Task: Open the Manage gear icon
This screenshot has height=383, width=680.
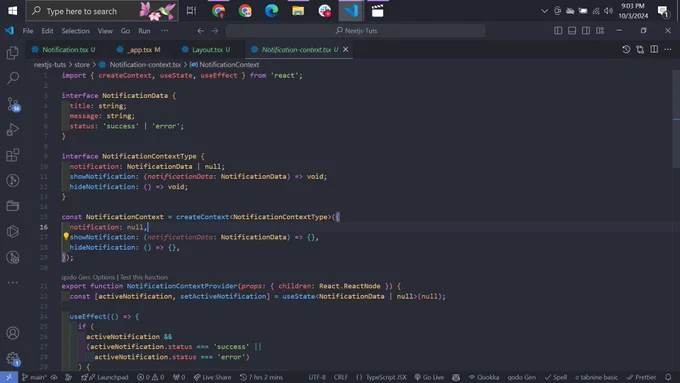Action: (x=13, y=359)
